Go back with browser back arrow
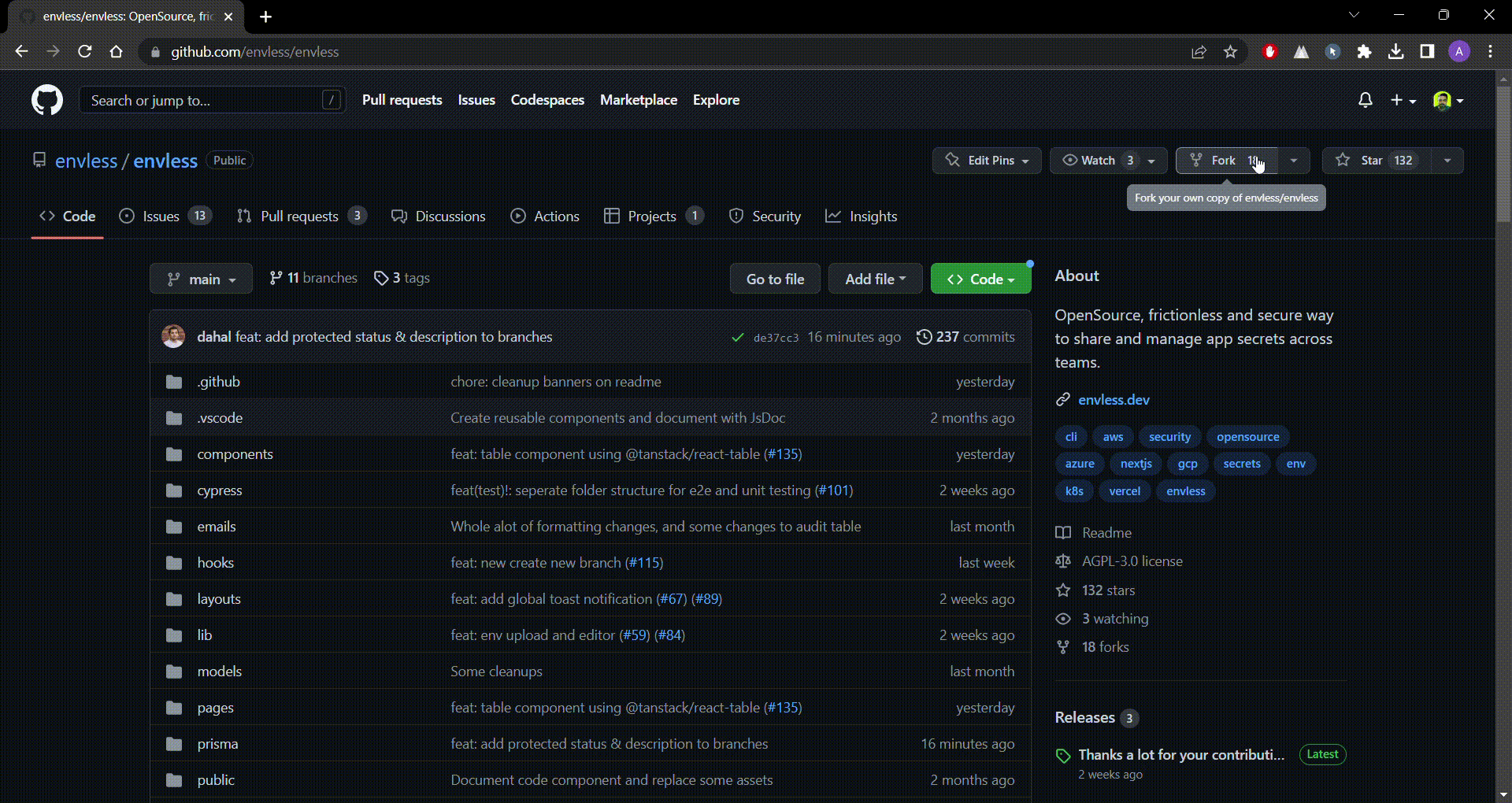Screen dimensions: 1512x803 point(22,52)
